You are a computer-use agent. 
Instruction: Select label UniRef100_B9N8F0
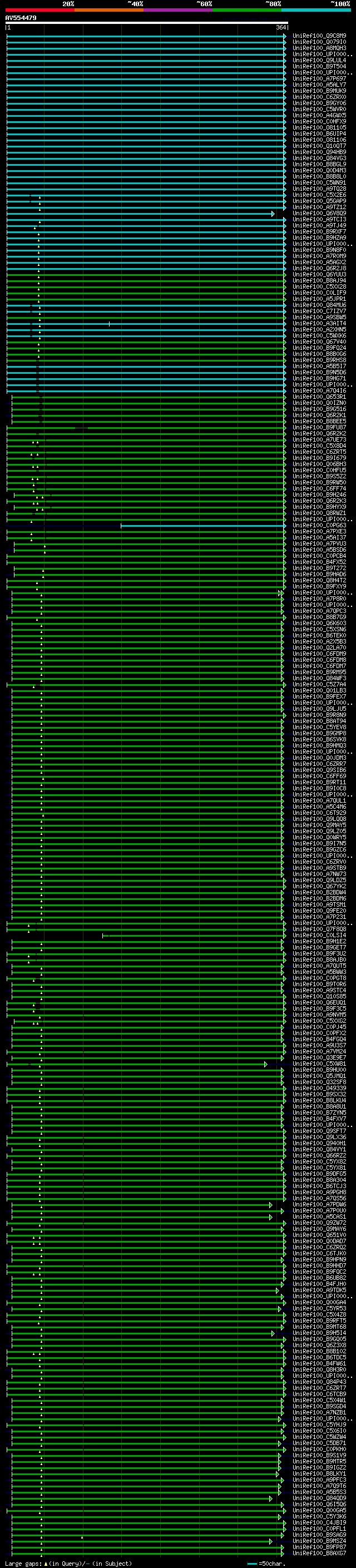319,250
